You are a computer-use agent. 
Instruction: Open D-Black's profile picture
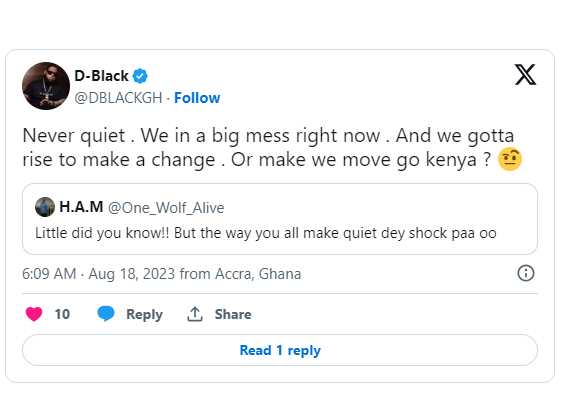46,86
